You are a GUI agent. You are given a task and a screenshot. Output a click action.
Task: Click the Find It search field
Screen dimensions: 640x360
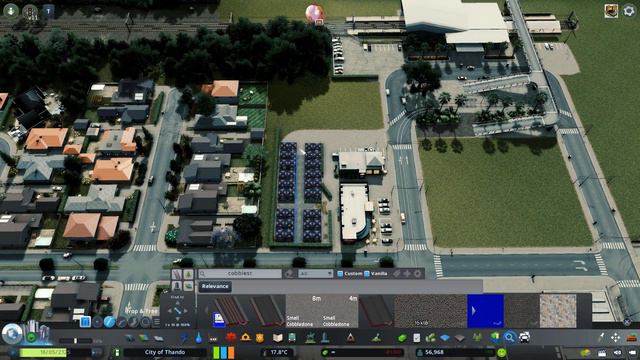coord(240,273)
